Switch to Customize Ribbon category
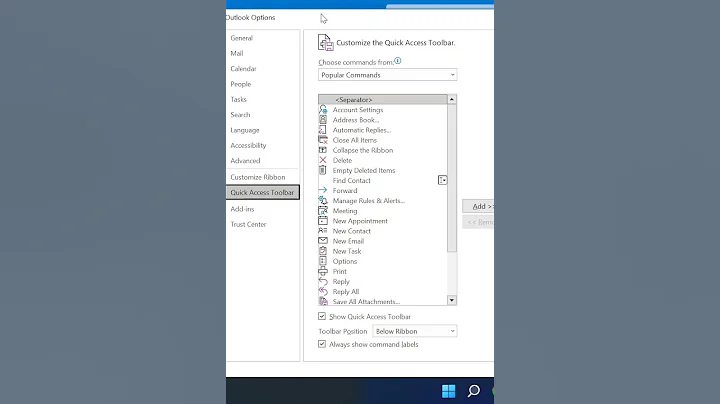Viewport: 720px width, 404px height. pyautogui.click(x=258, y=177)
